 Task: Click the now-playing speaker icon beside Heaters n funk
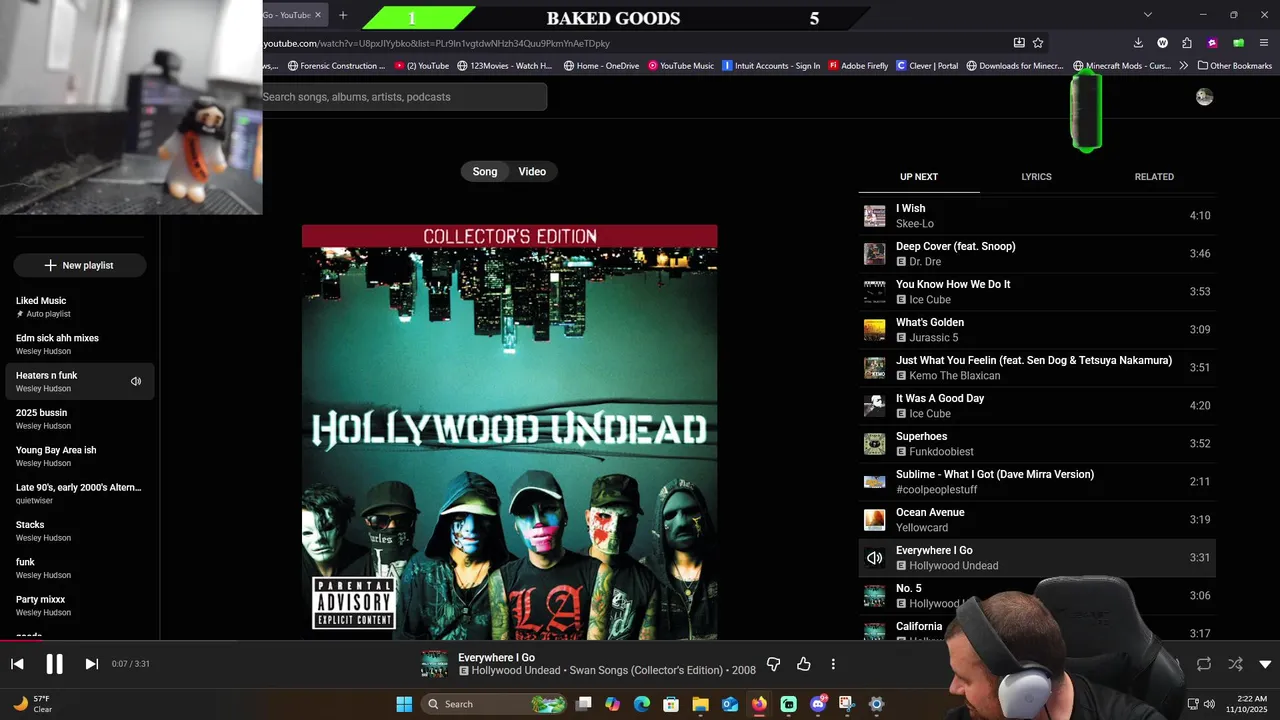click(136, 381)
